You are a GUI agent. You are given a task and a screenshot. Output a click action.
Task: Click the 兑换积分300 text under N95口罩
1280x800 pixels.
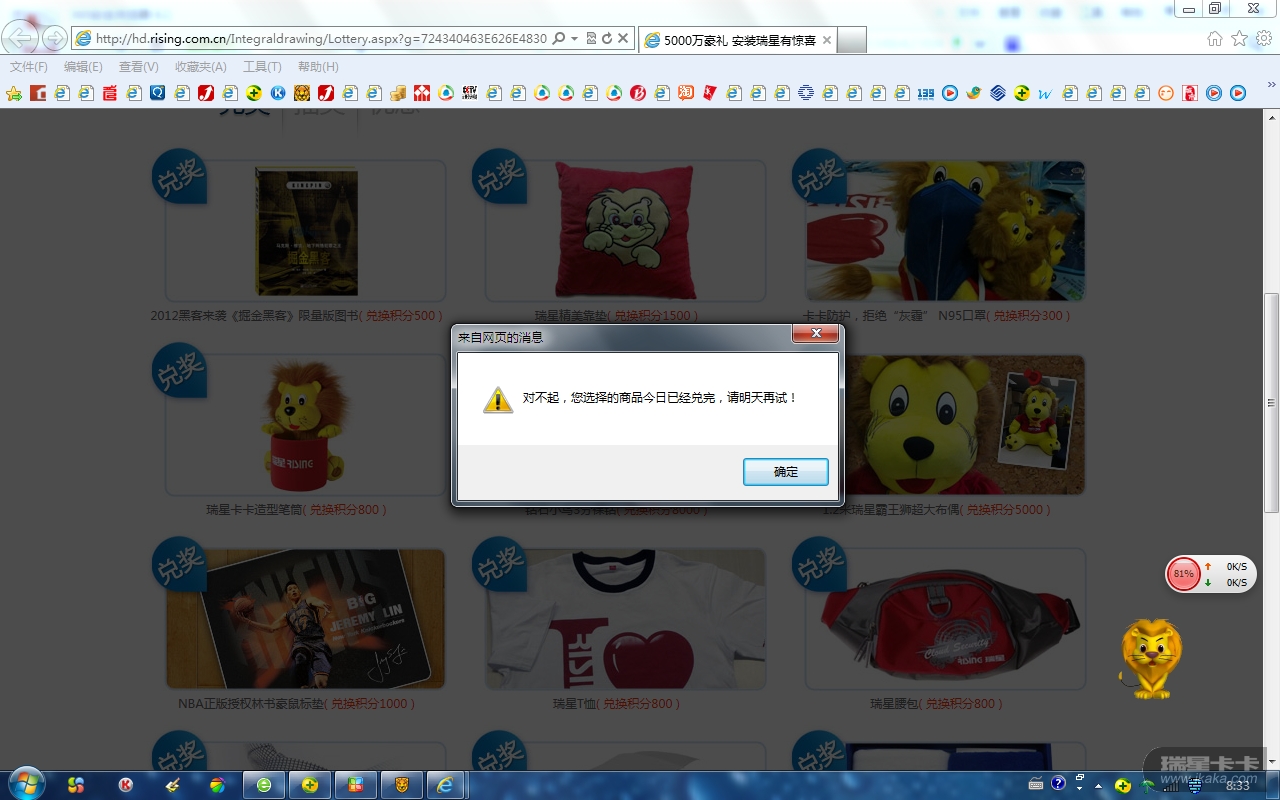[1029, 316]
